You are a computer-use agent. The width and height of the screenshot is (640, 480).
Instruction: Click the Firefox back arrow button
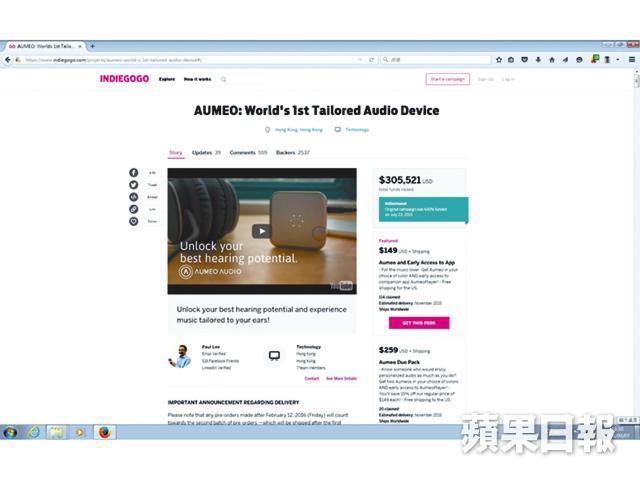pos(8,60)
